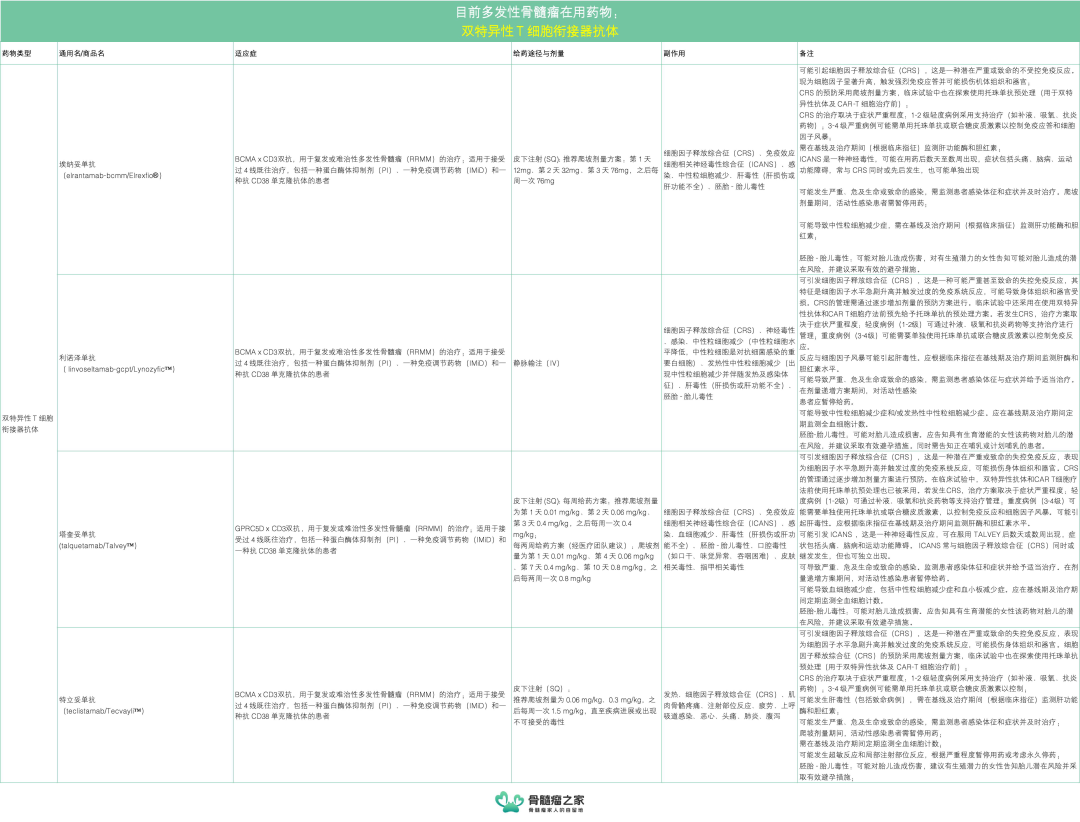Select the indication cell in the 特立妥单抗 row
The image size is (1080, 822).
click(x=372, y=705)
